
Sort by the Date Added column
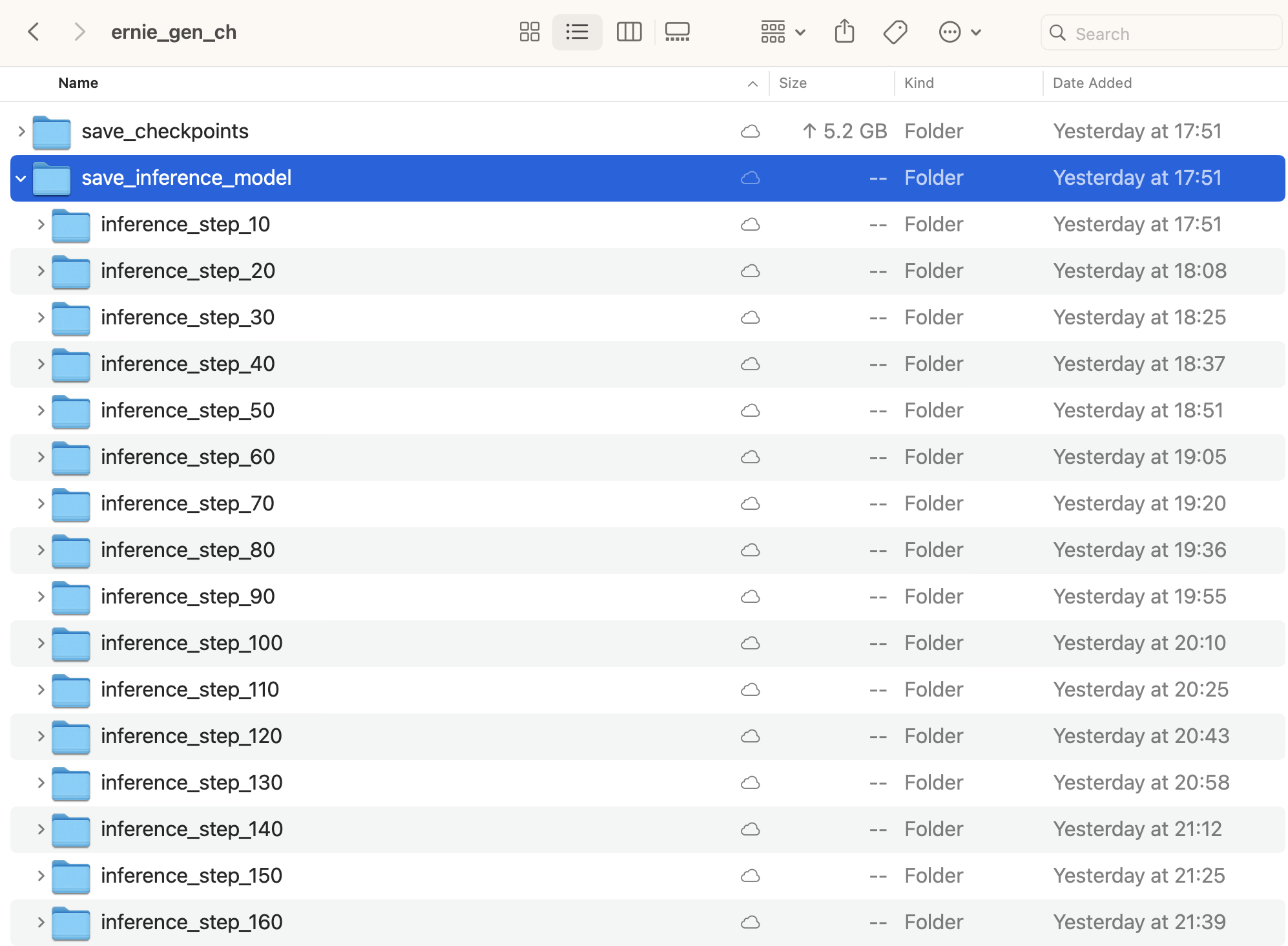[1092, 83]
